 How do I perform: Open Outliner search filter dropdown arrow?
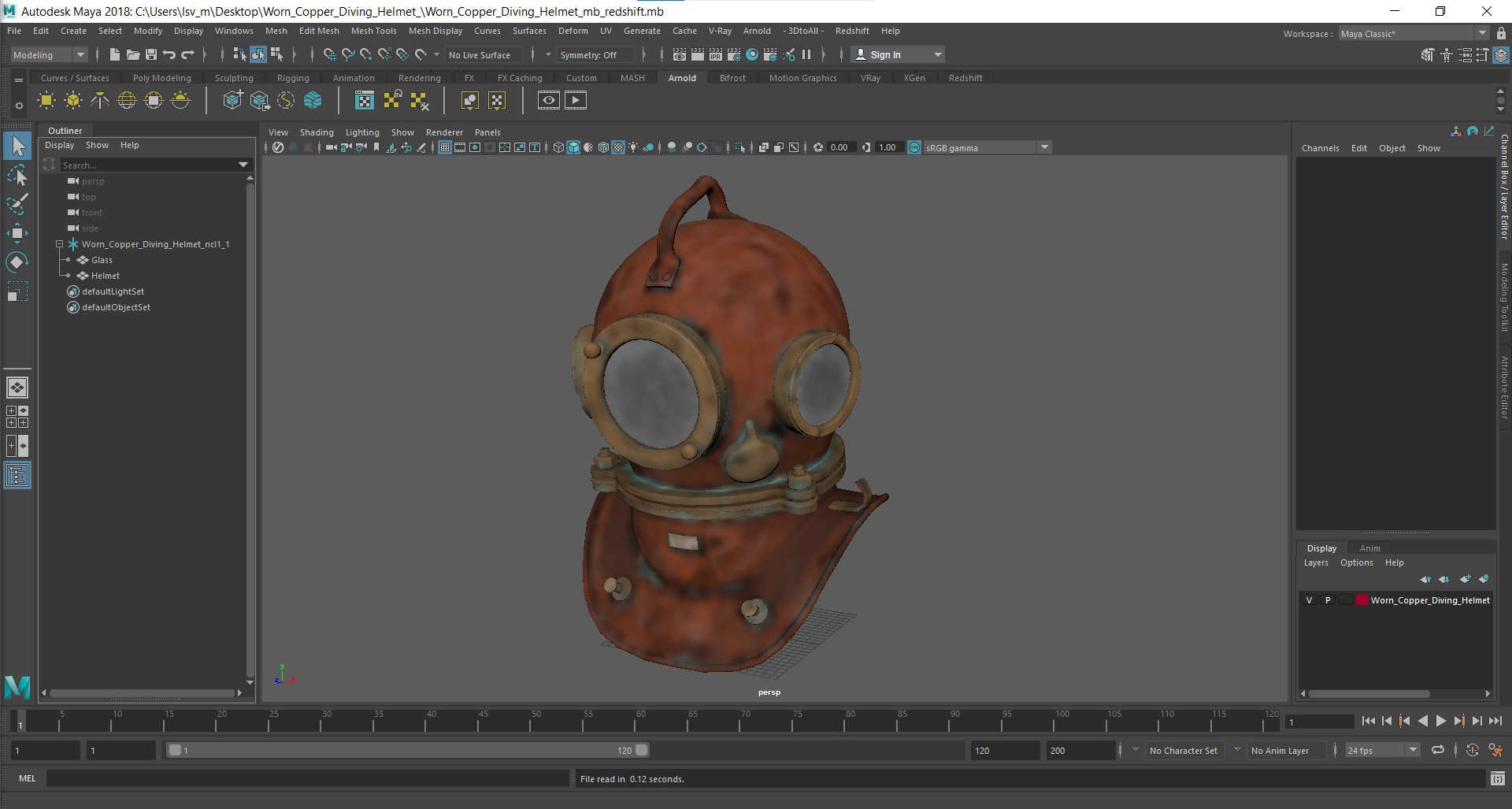243,165
